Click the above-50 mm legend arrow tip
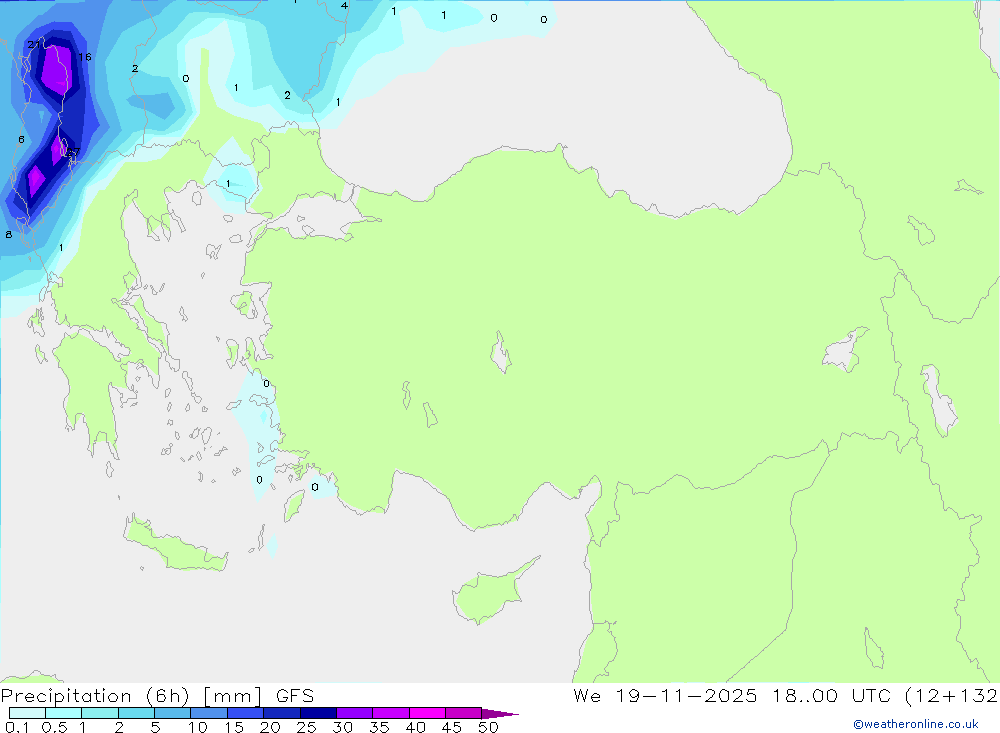The height and width of the screenshot is (733, 1000). click(x=500, y=714)
